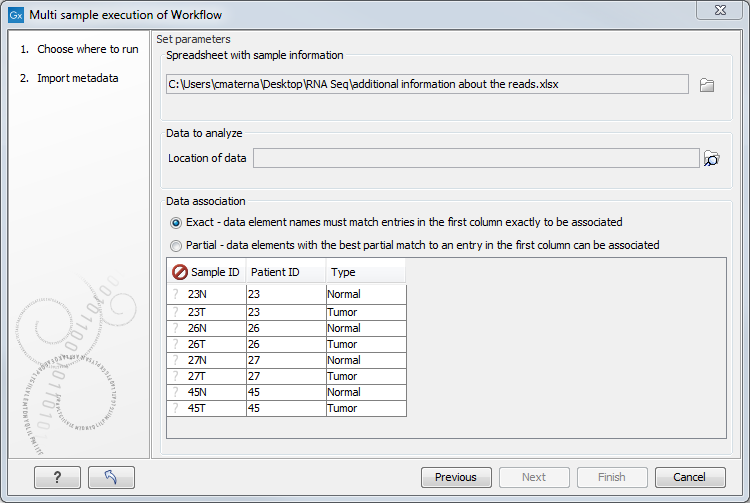Screen dimensions: 750x503
Task: Click Normal type in 26N row
Action: (x=366, y=328)
